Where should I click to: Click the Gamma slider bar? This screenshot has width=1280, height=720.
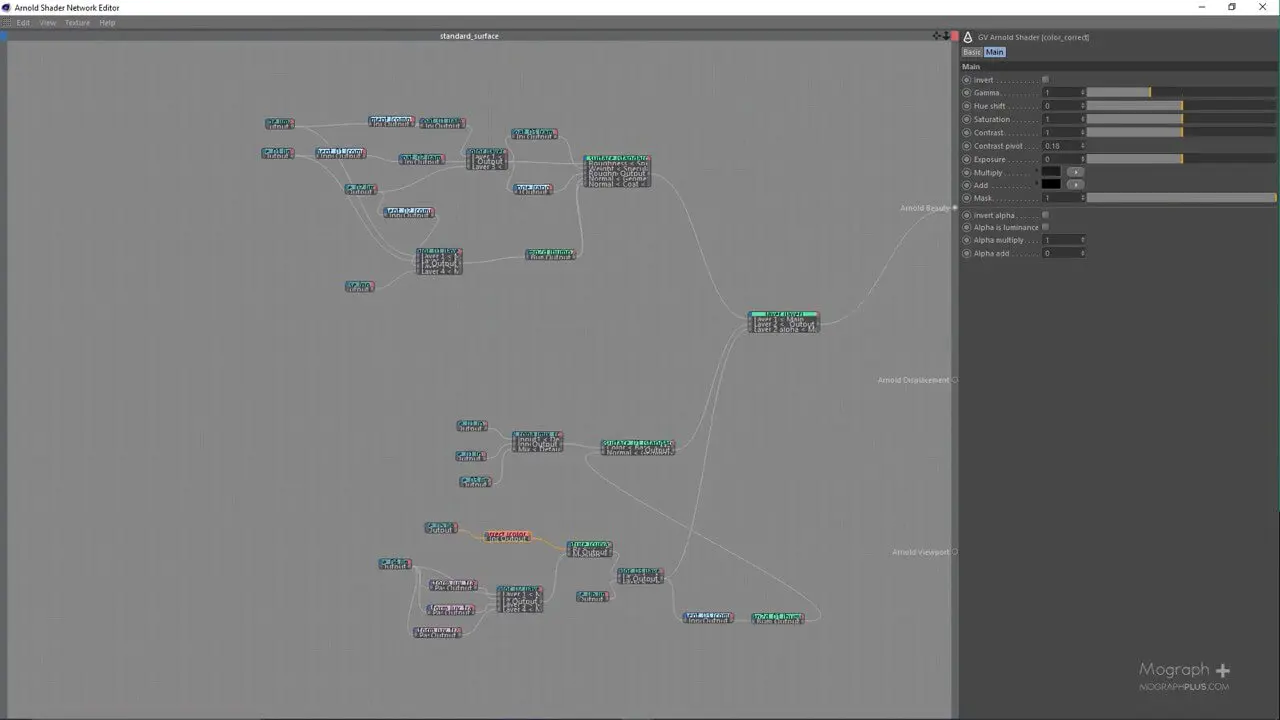click(x=1181, y=93)
